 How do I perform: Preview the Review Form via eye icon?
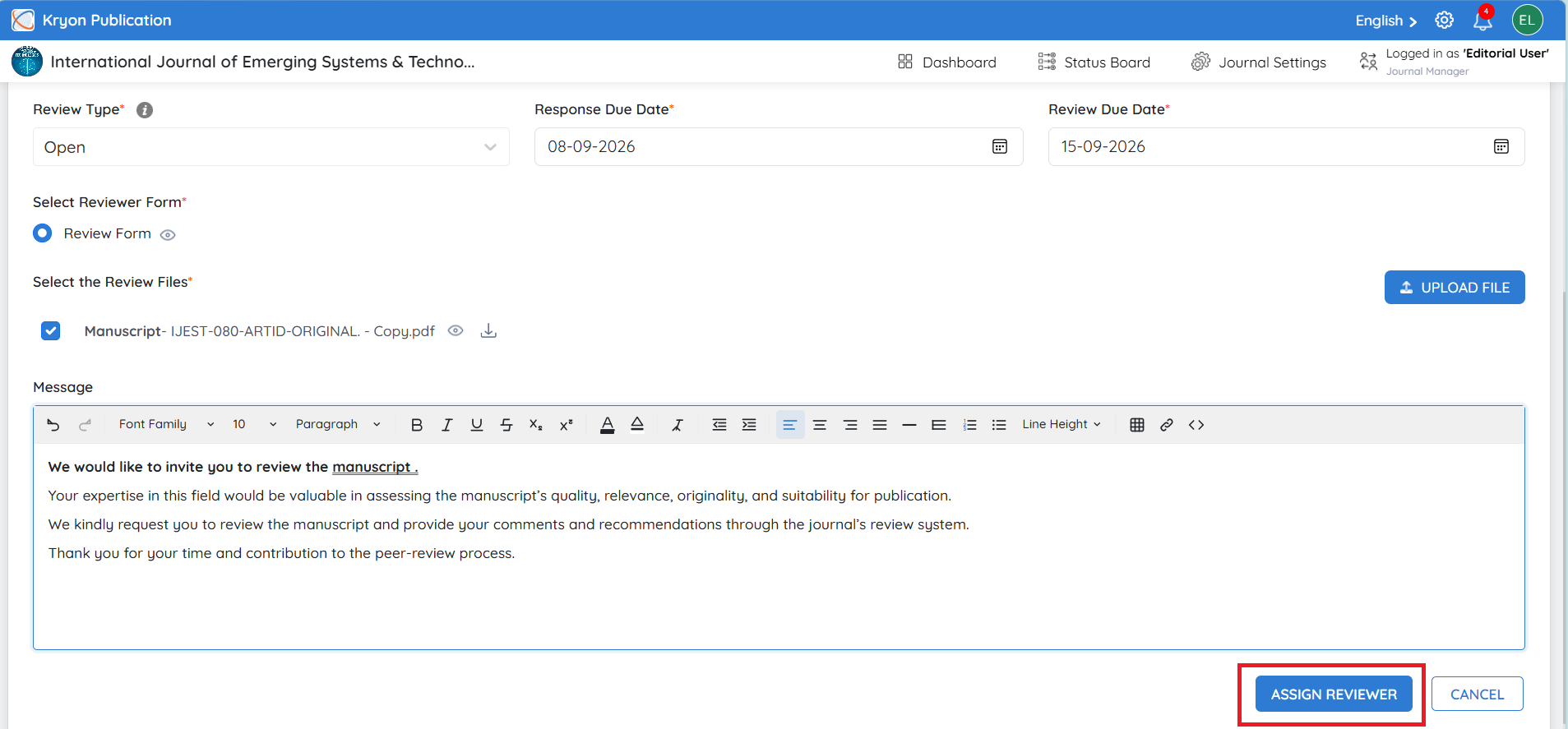coord(168,235)
